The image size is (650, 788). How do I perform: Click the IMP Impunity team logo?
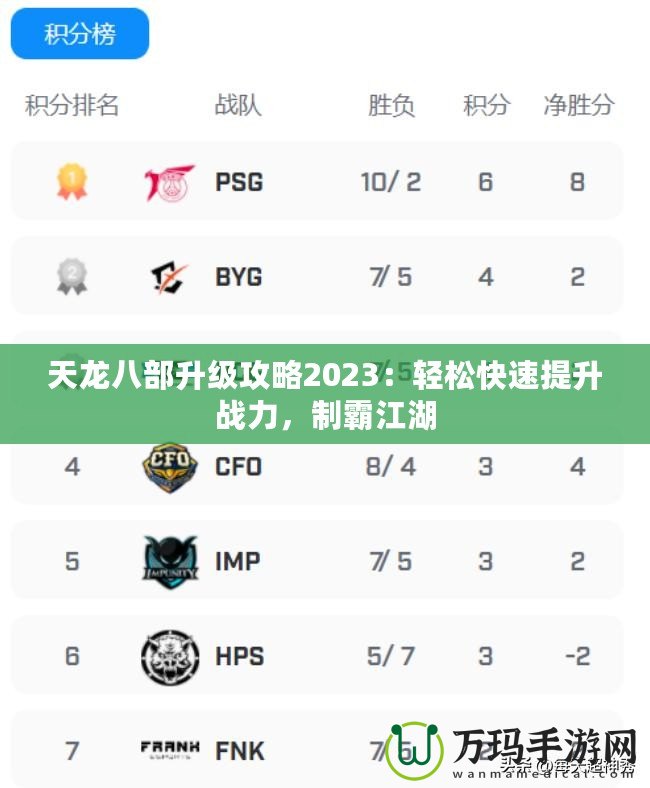[170, 562]
